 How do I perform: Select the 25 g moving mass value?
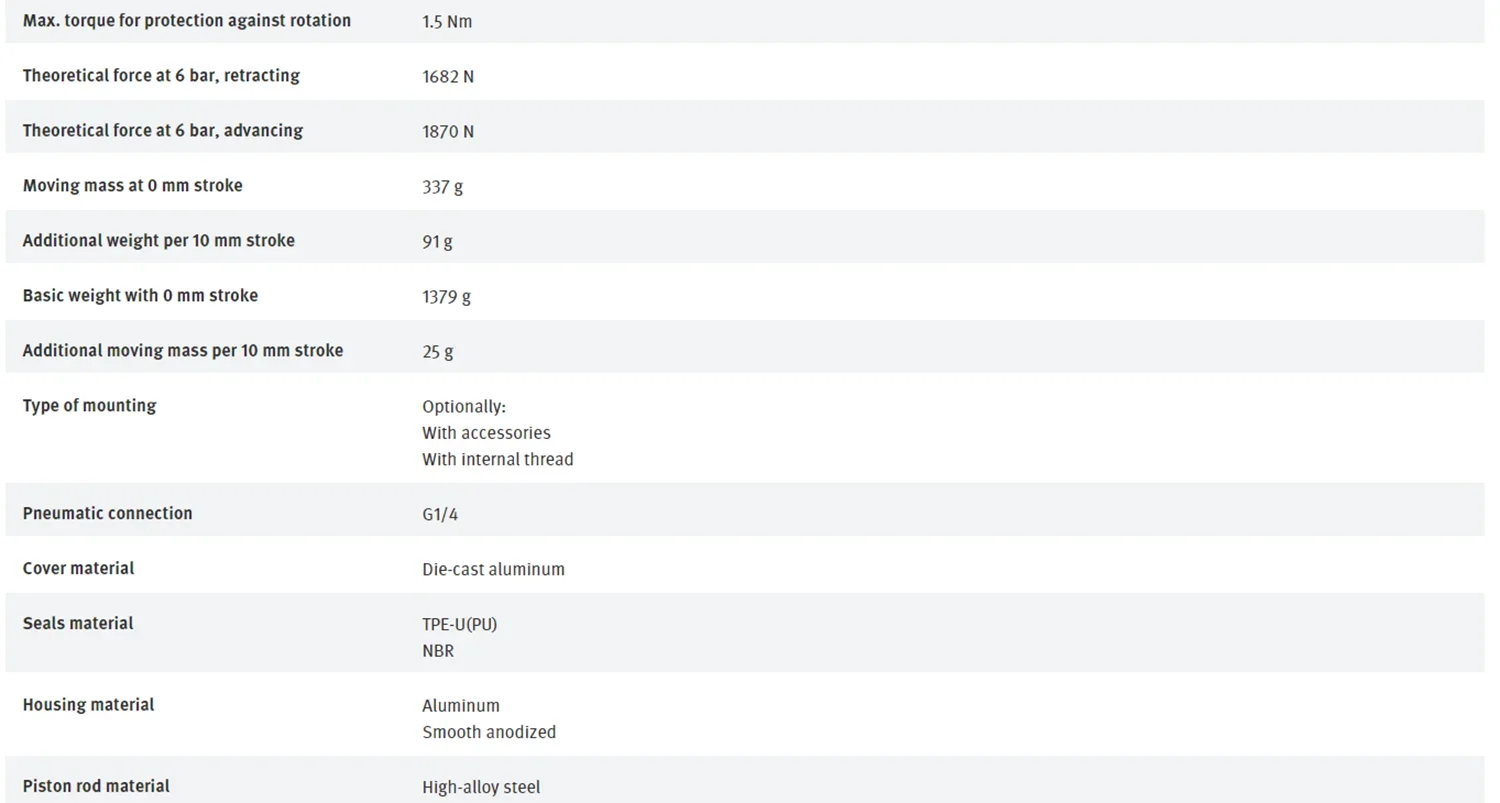point(437,352)
